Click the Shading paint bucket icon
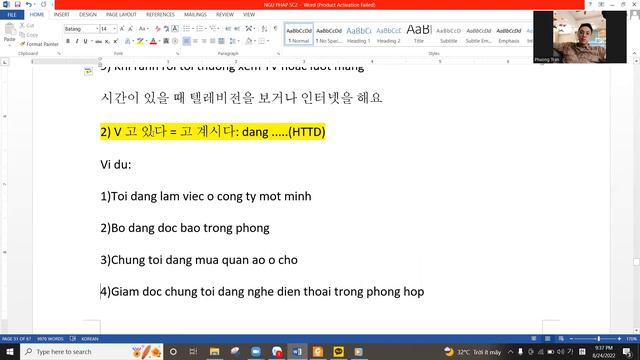640x360 pixels. click(249, 41)
